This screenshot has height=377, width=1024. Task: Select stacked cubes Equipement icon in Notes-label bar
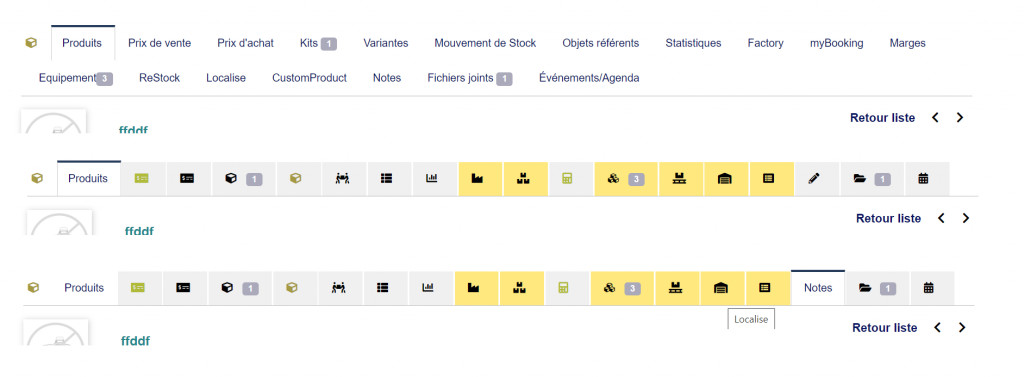click(621, 287)
